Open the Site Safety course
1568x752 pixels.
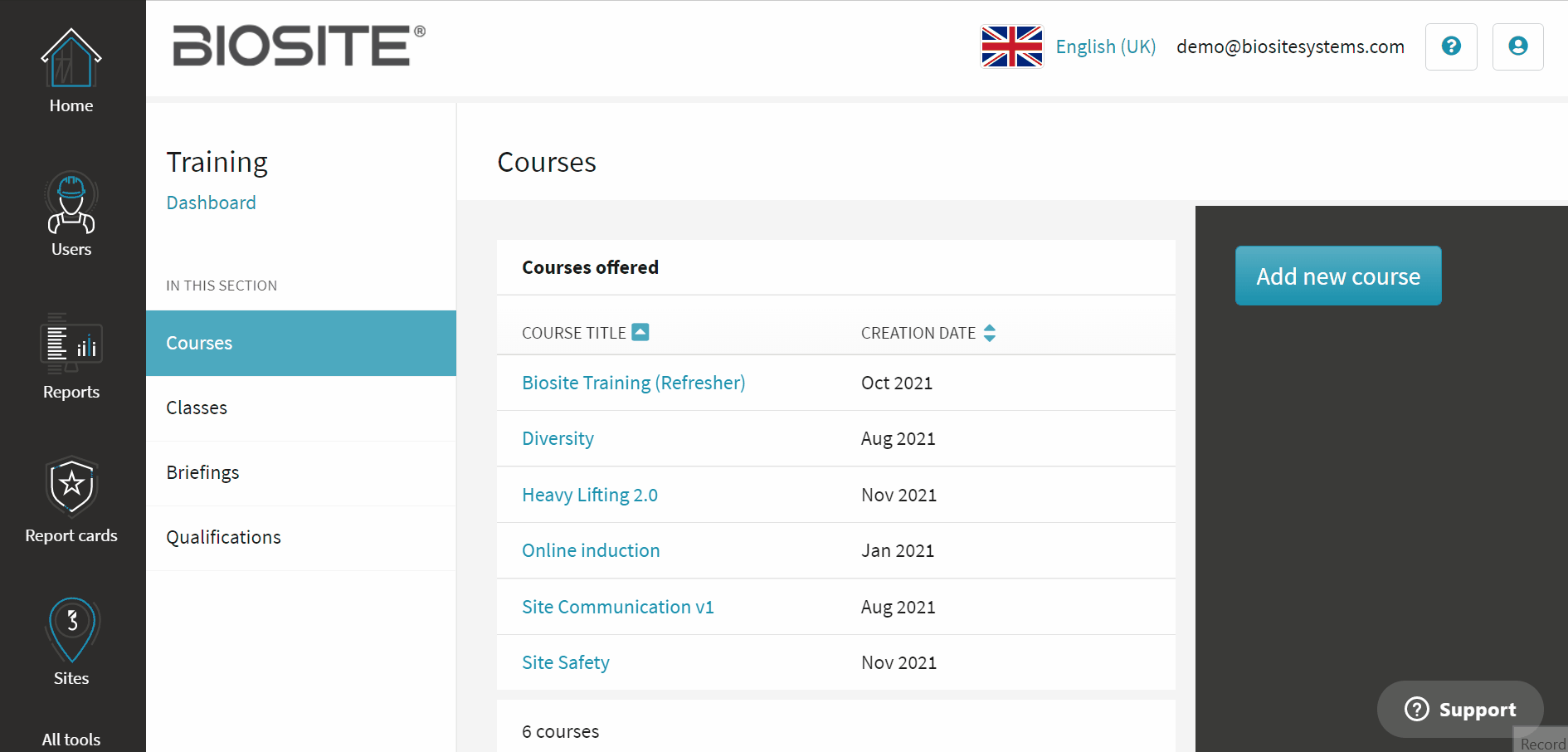coord(566,662)
